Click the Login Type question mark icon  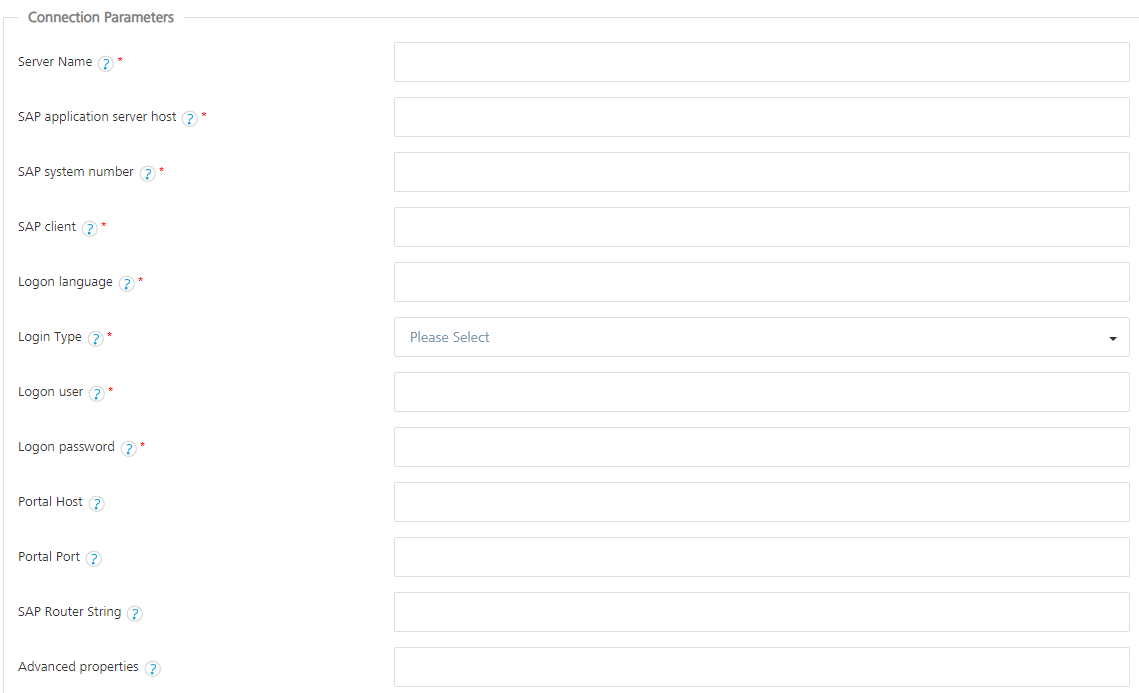(95, 337)
